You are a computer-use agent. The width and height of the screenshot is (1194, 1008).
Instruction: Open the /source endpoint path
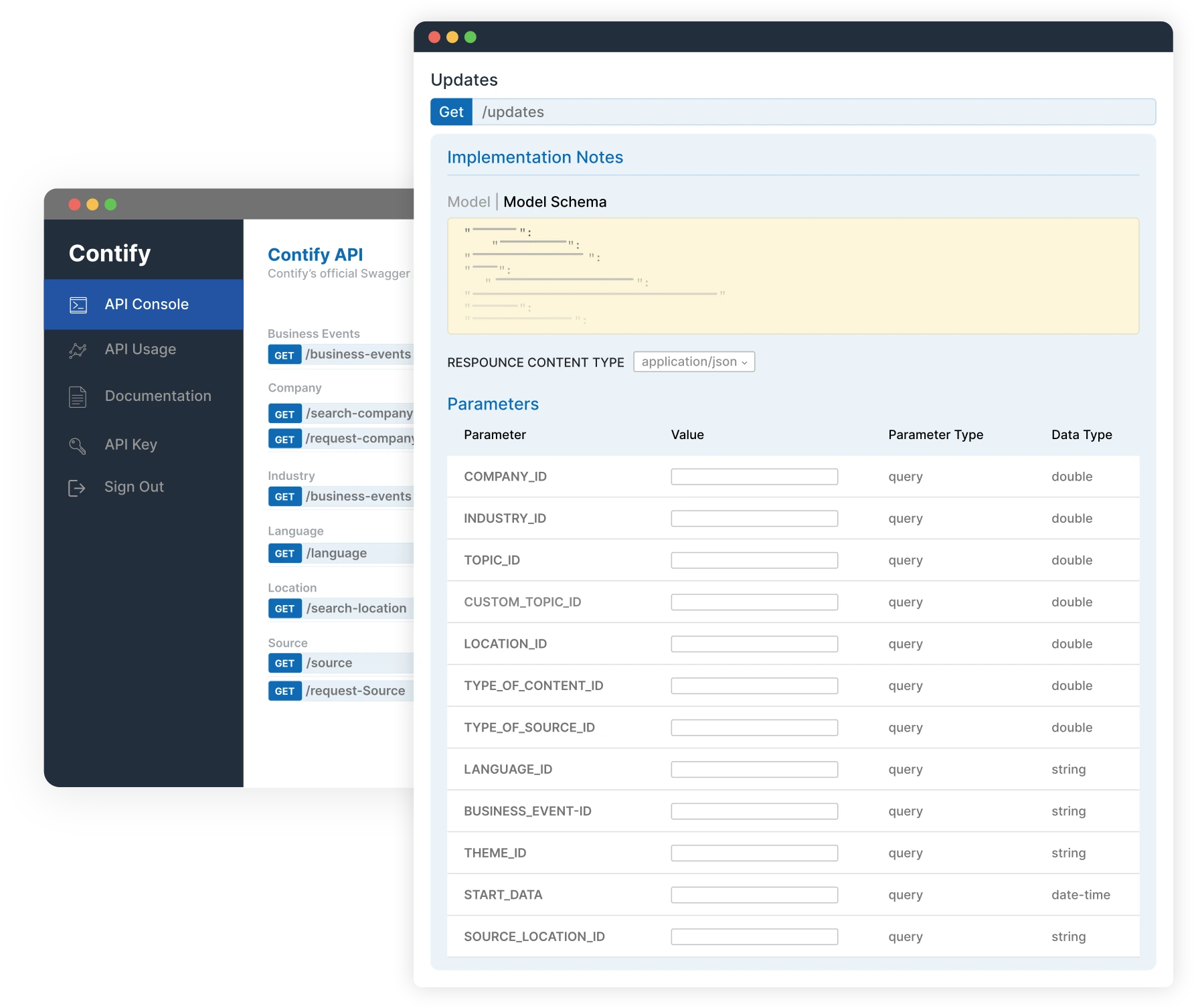point(329,663)
